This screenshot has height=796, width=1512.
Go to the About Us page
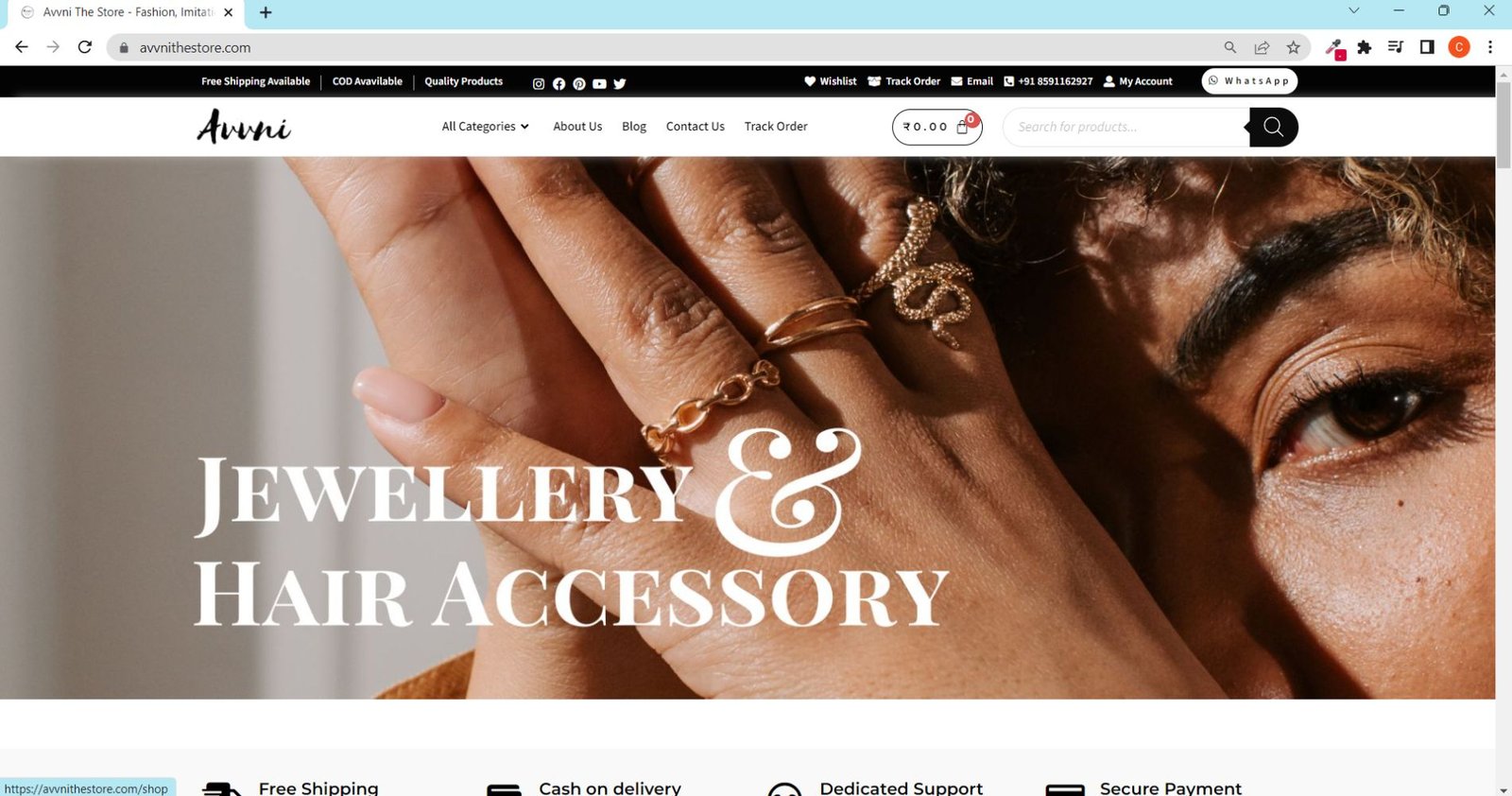pyautogui.click(x=577, y=127)
